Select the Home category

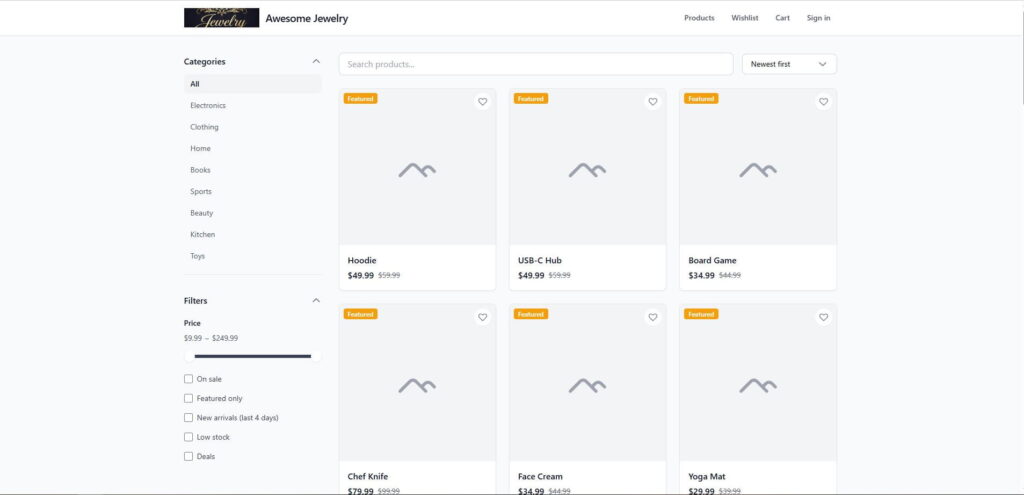(x=253, y=148)
